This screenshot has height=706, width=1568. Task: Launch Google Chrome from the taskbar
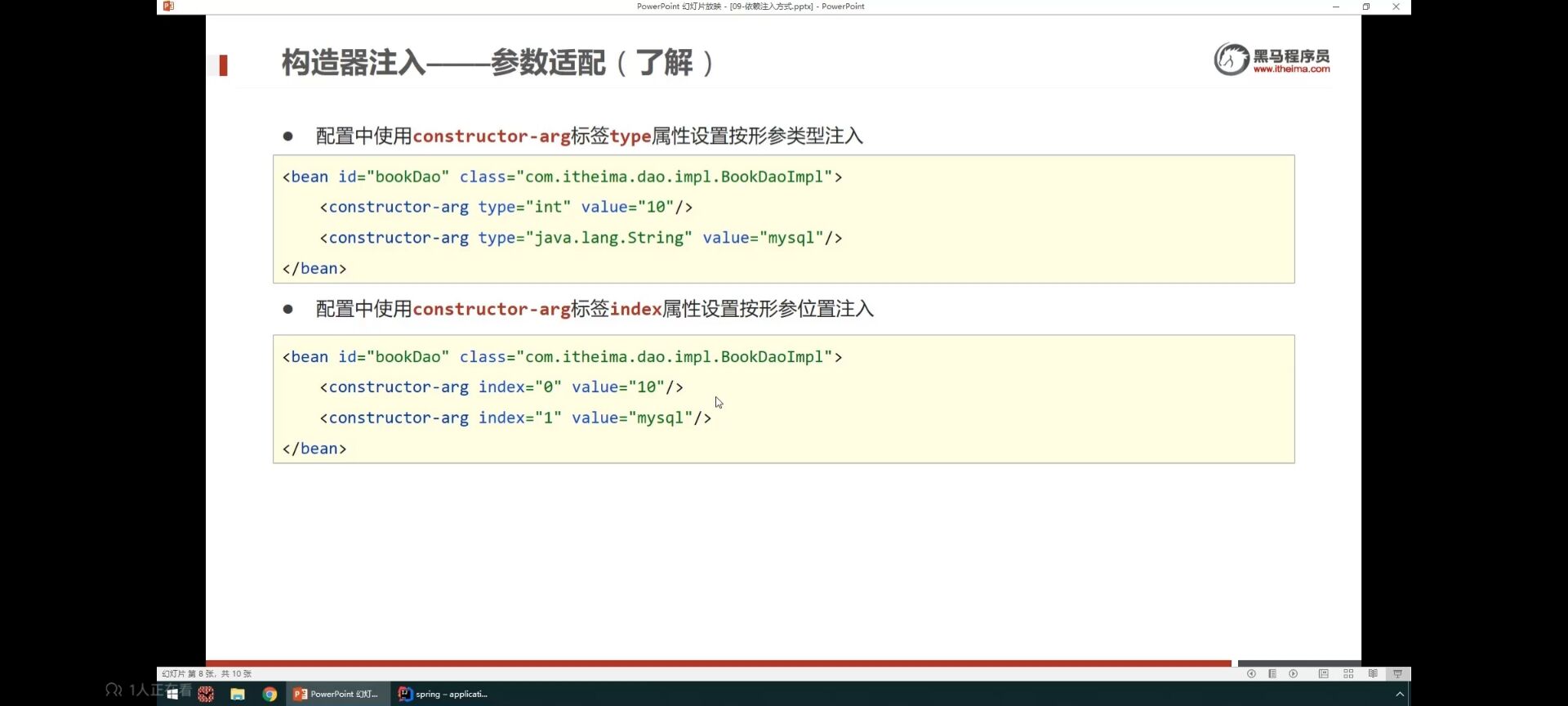pyautogui.click(x=269, y=694)
